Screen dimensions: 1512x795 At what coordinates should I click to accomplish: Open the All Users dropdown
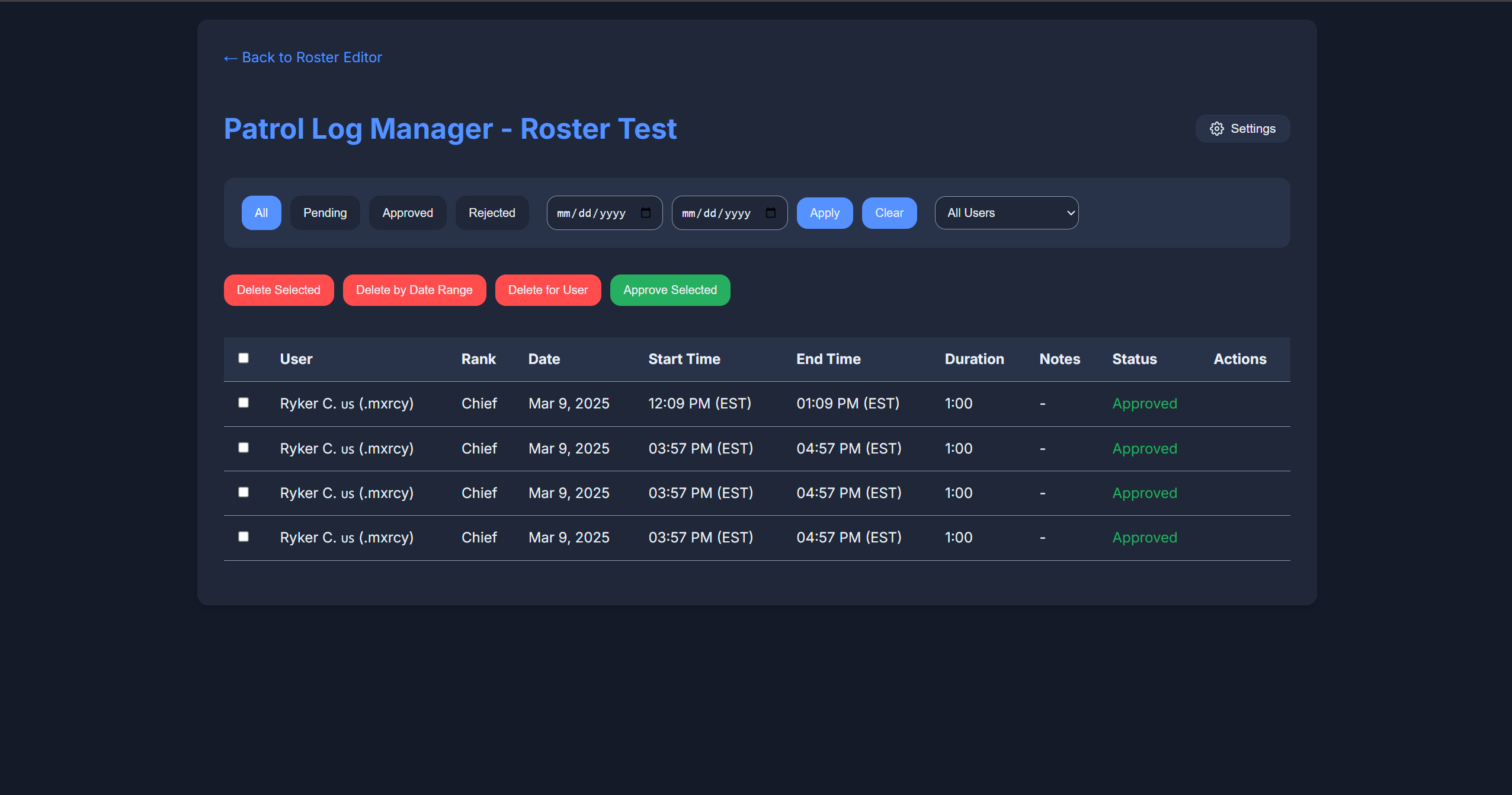1006,213
